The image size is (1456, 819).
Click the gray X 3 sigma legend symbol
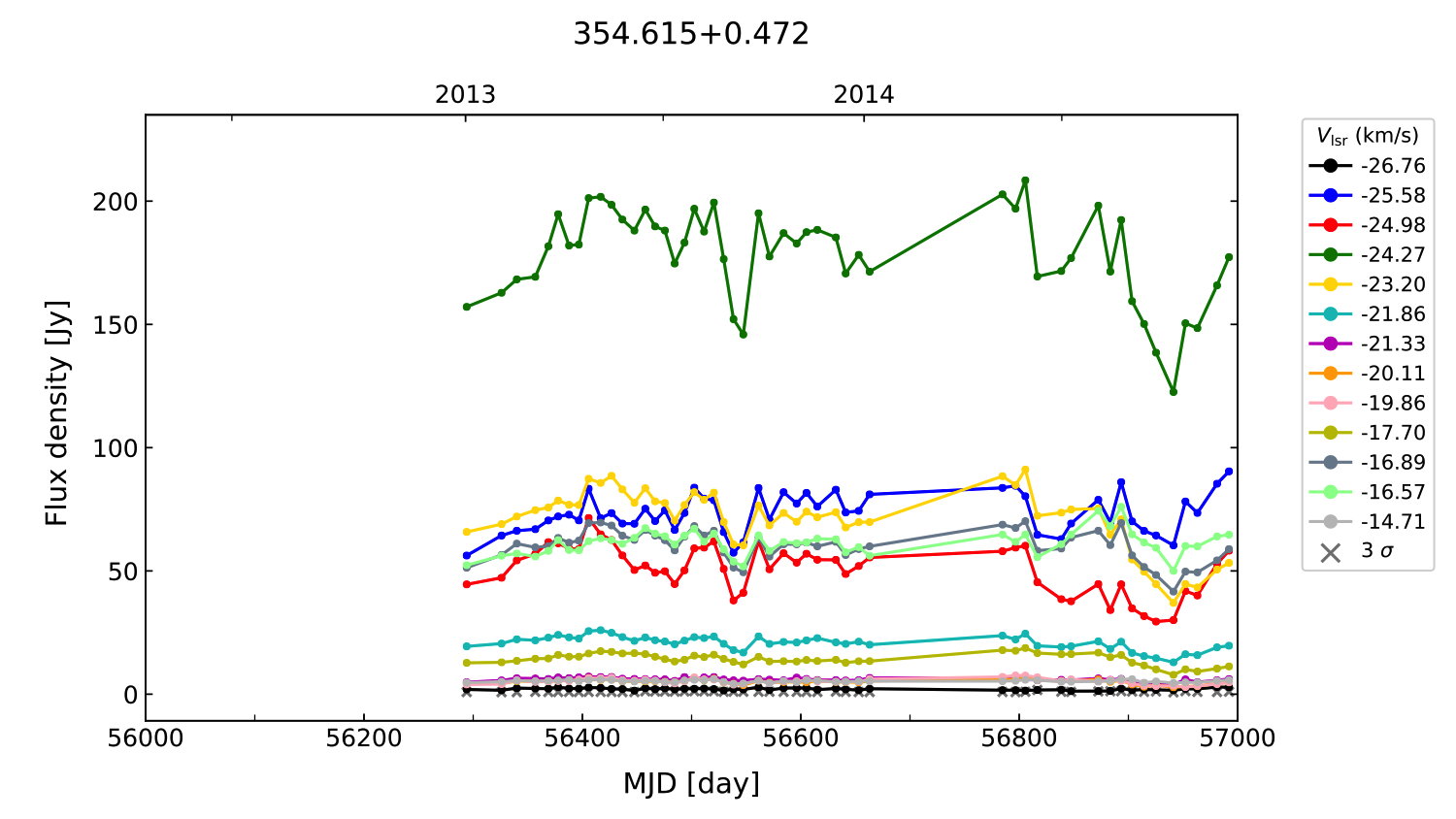1330,552
